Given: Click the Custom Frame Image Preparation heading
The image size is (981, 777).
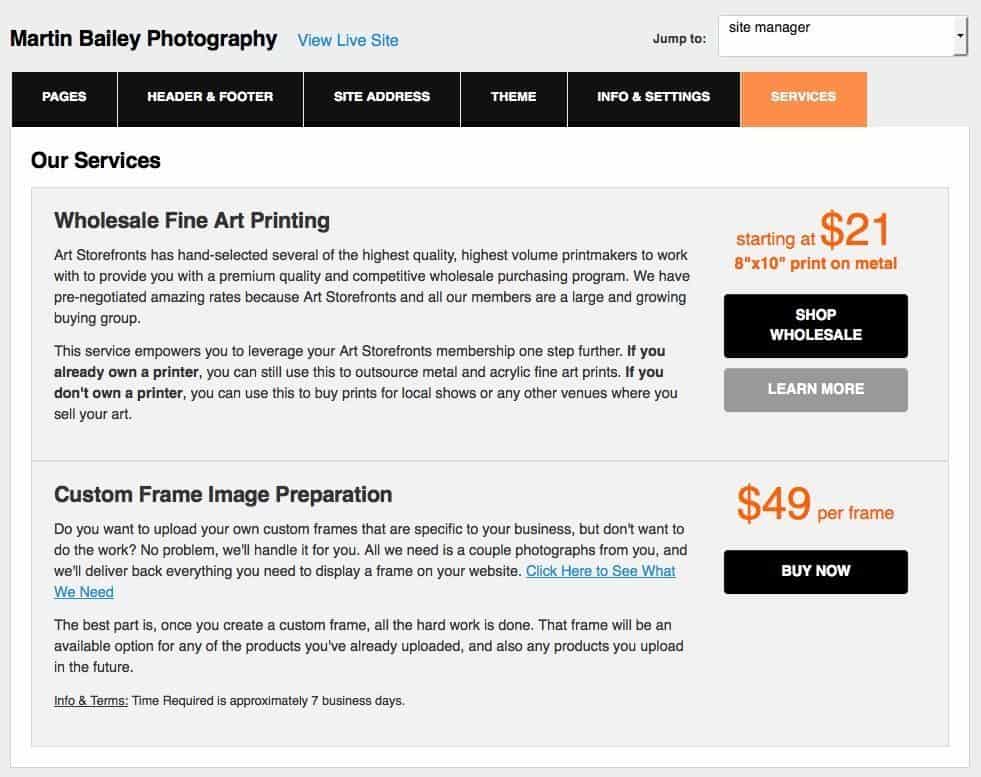Looking at the screenshot, I should coord(223,494).
